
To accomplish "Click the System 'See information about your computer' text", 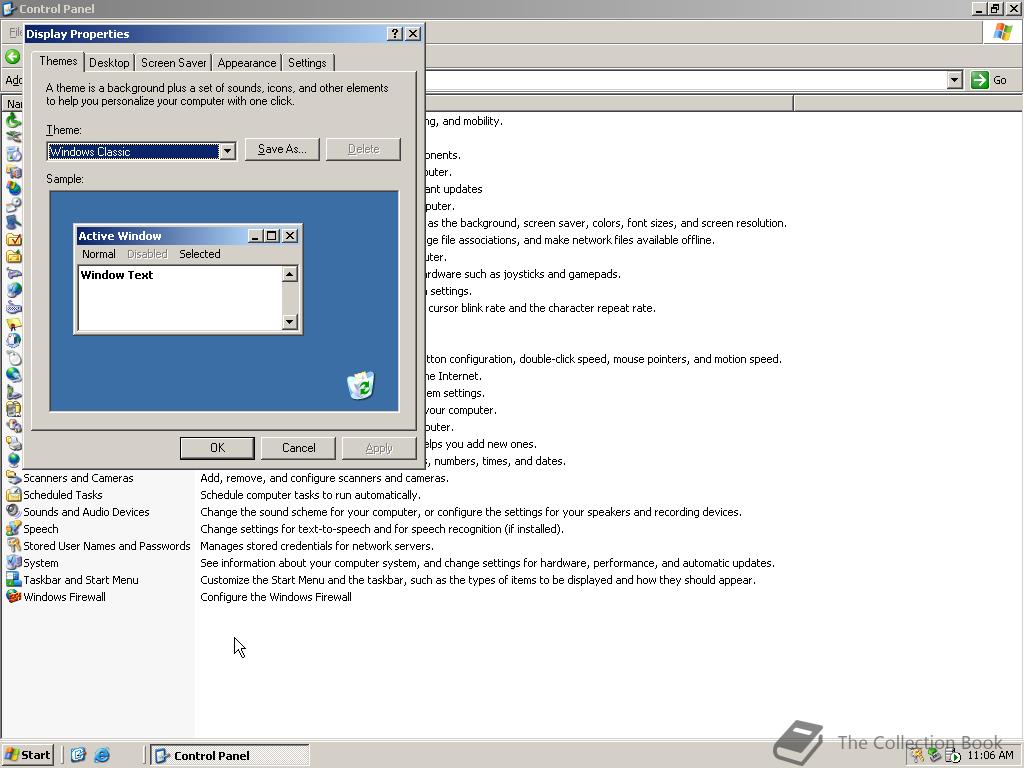I will click(487, 563).
